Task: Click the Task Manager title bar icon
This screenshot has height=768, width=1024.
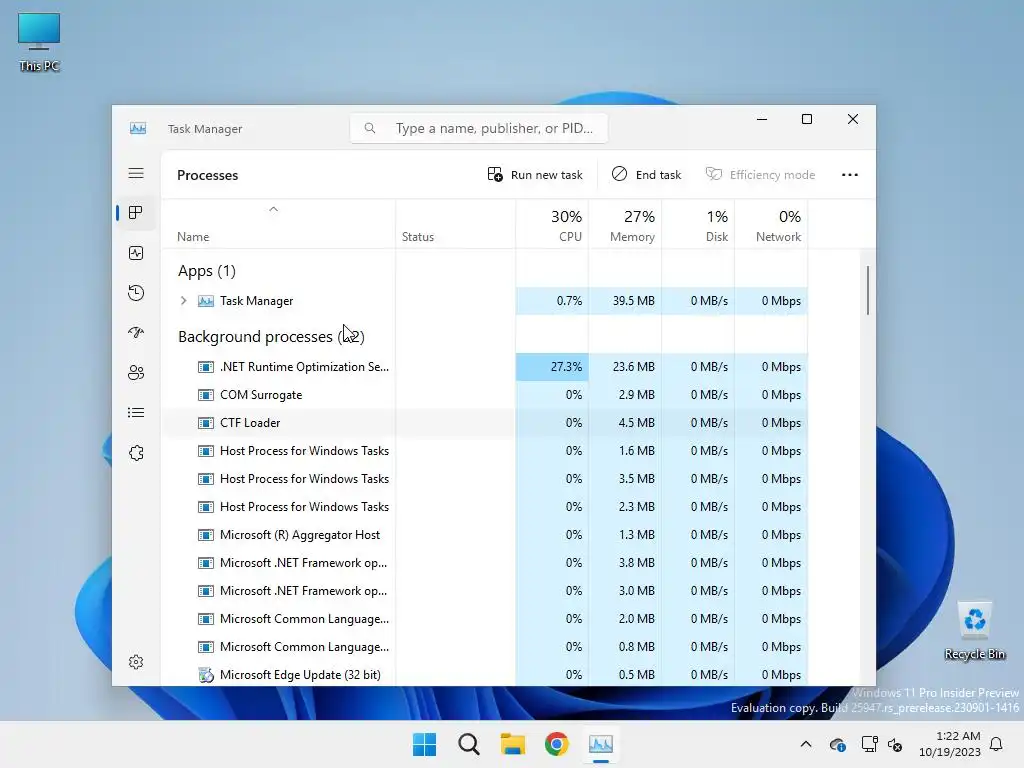Action: tap(138, 128)
